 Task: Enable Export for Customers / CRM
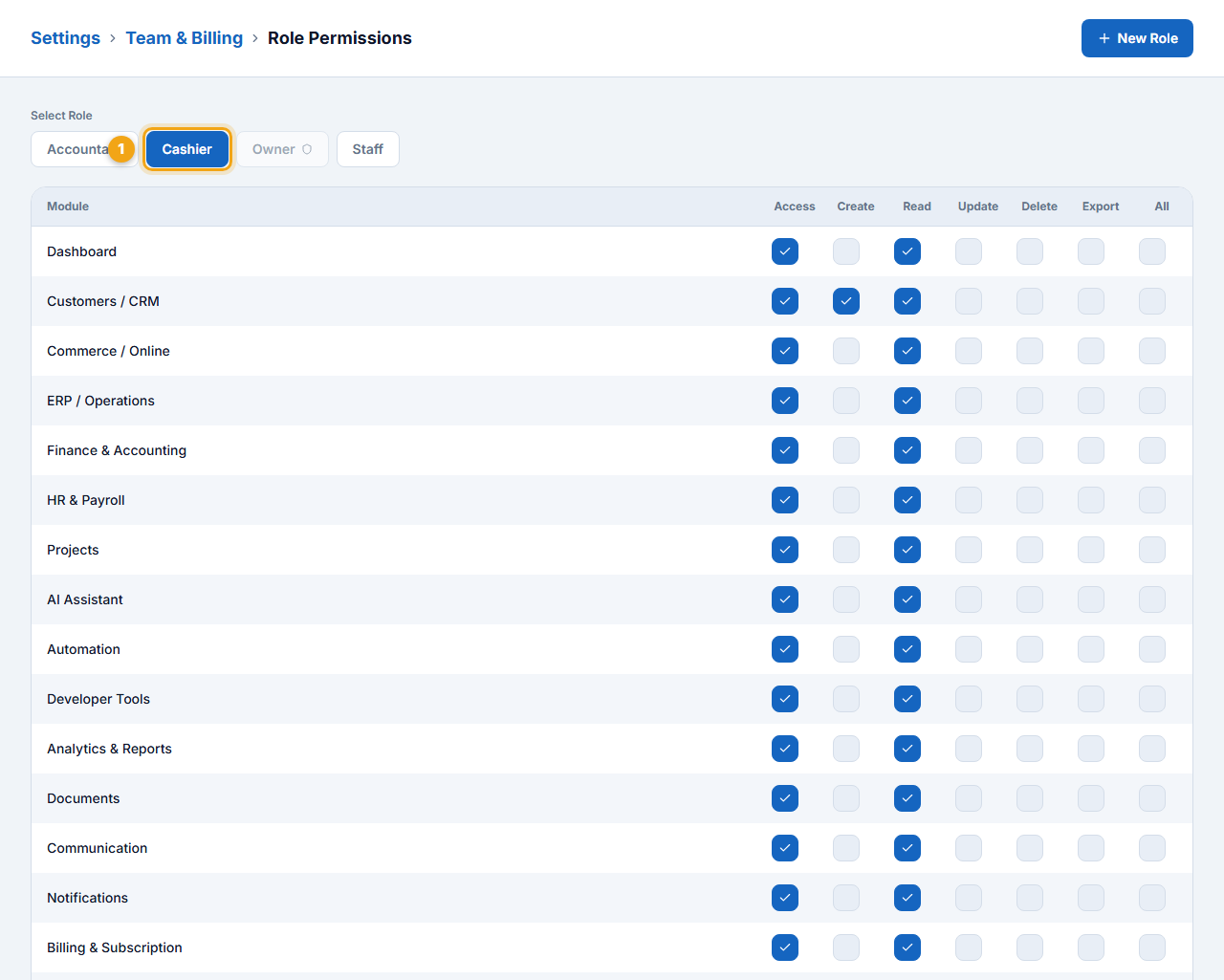tap(1091, 301)
